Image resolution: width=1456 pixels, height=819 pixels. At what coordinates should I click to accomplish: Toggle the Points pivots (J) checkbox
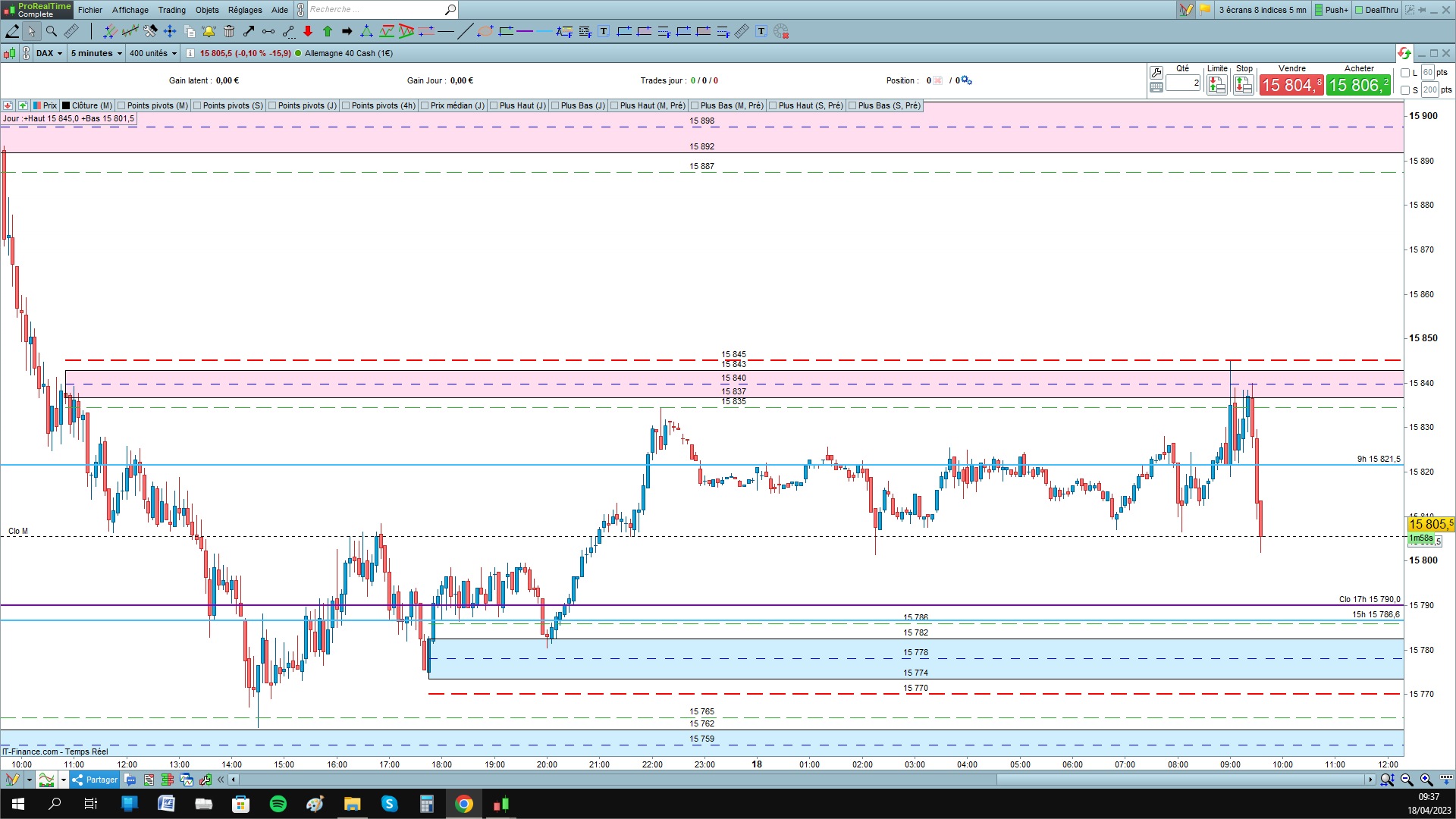point(271,105)
